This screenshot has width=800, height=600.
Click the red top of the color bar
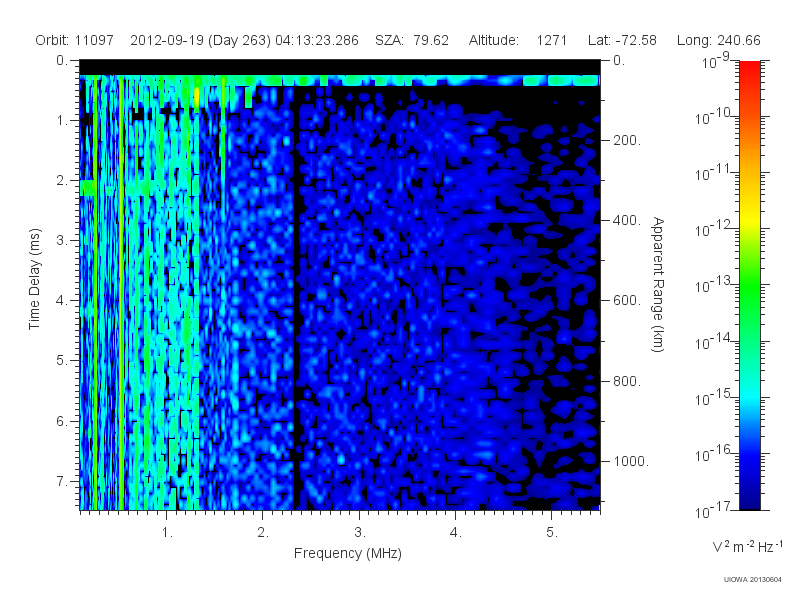pos(749,69)
